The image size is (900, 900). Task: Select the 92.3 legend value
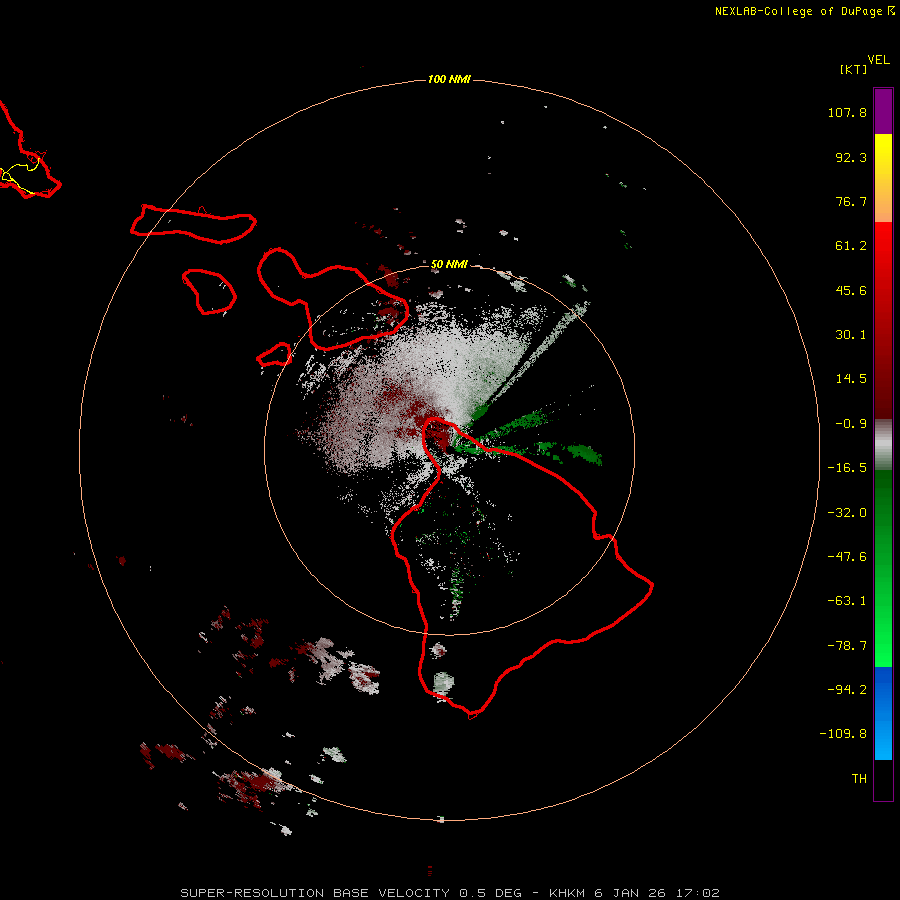tap(851, 157)
